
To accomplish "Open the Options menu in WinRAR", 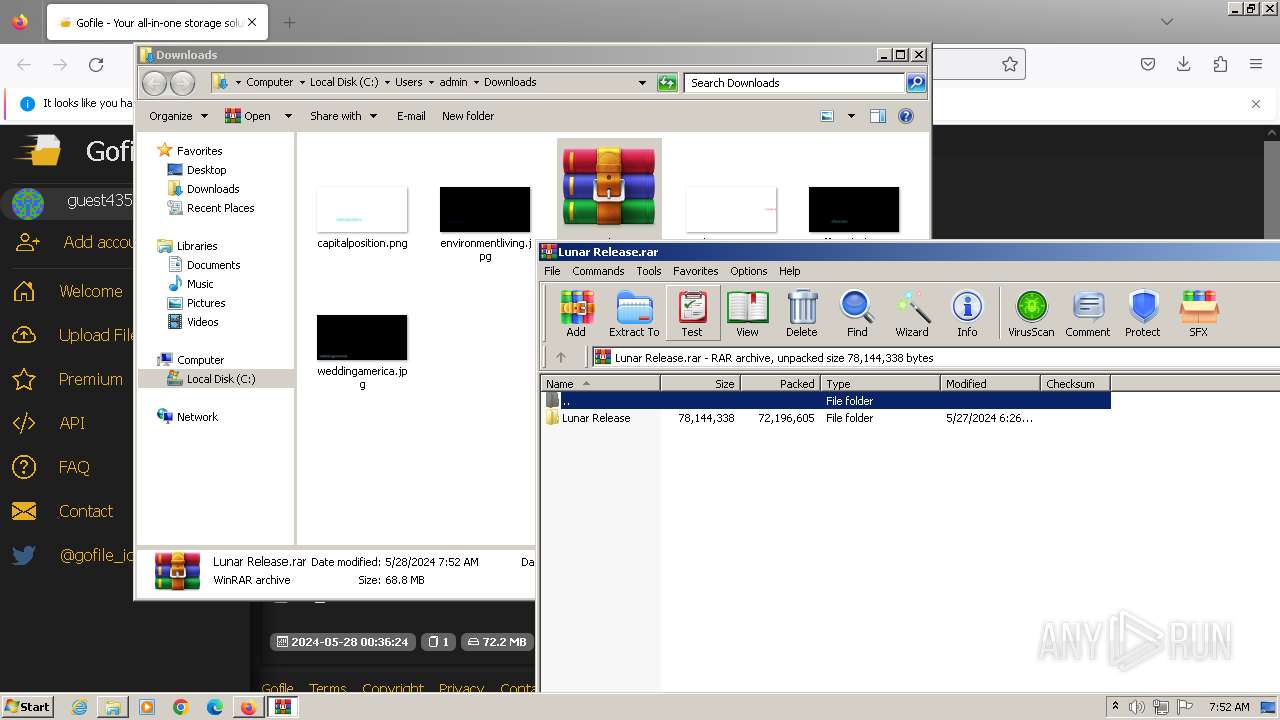I will [748, 271].
